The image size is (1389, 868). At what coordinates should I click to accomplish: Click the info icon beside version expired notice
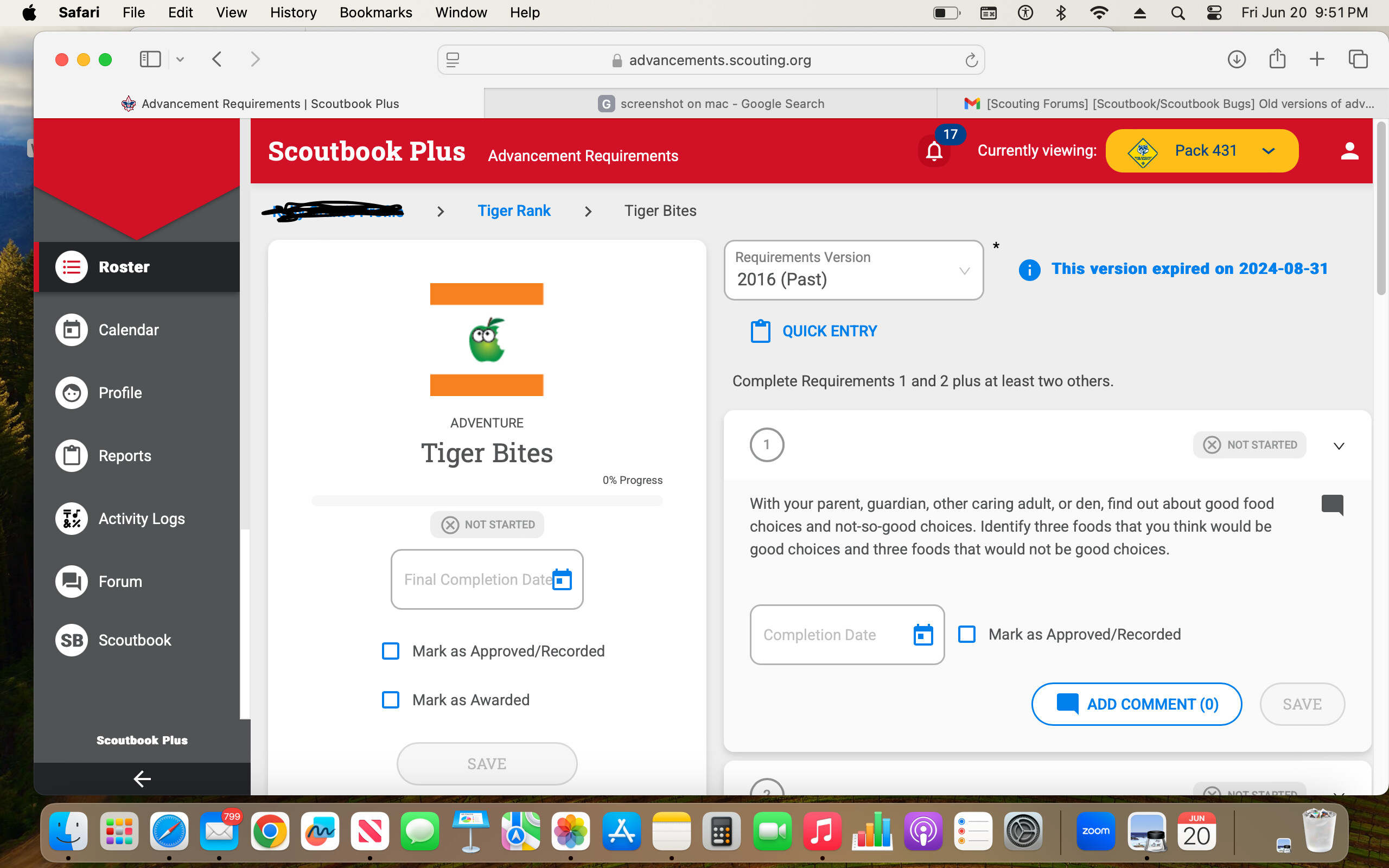tap(1029, 269)
